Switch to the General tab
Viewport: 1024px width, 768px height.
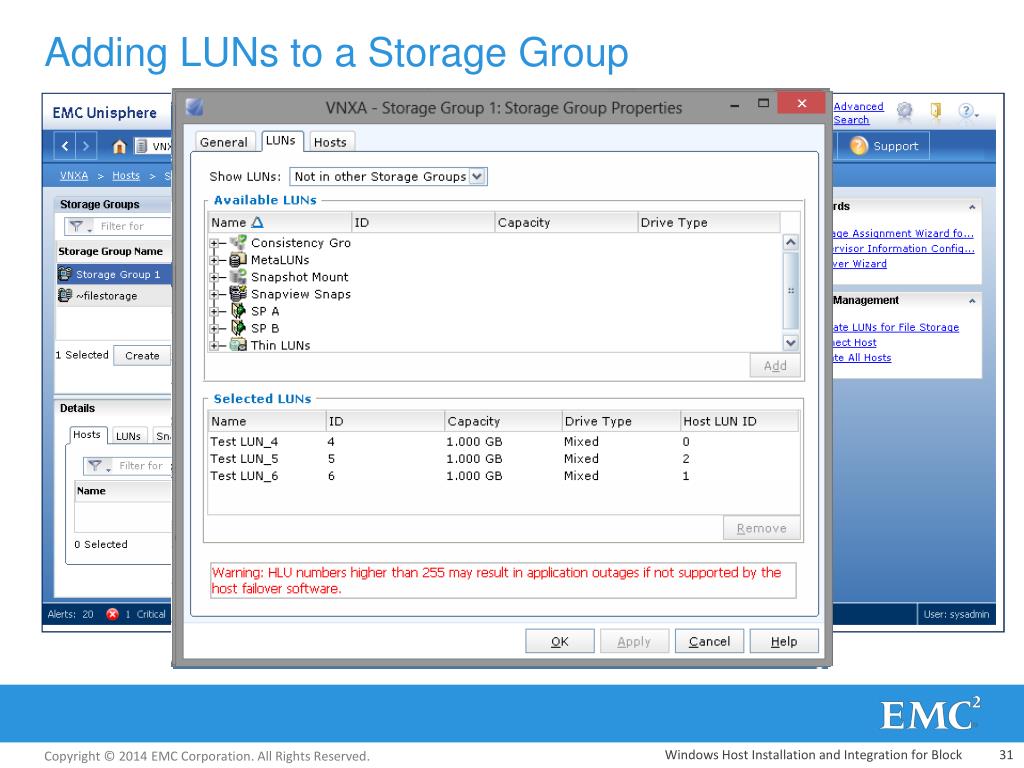click(224, 142)
